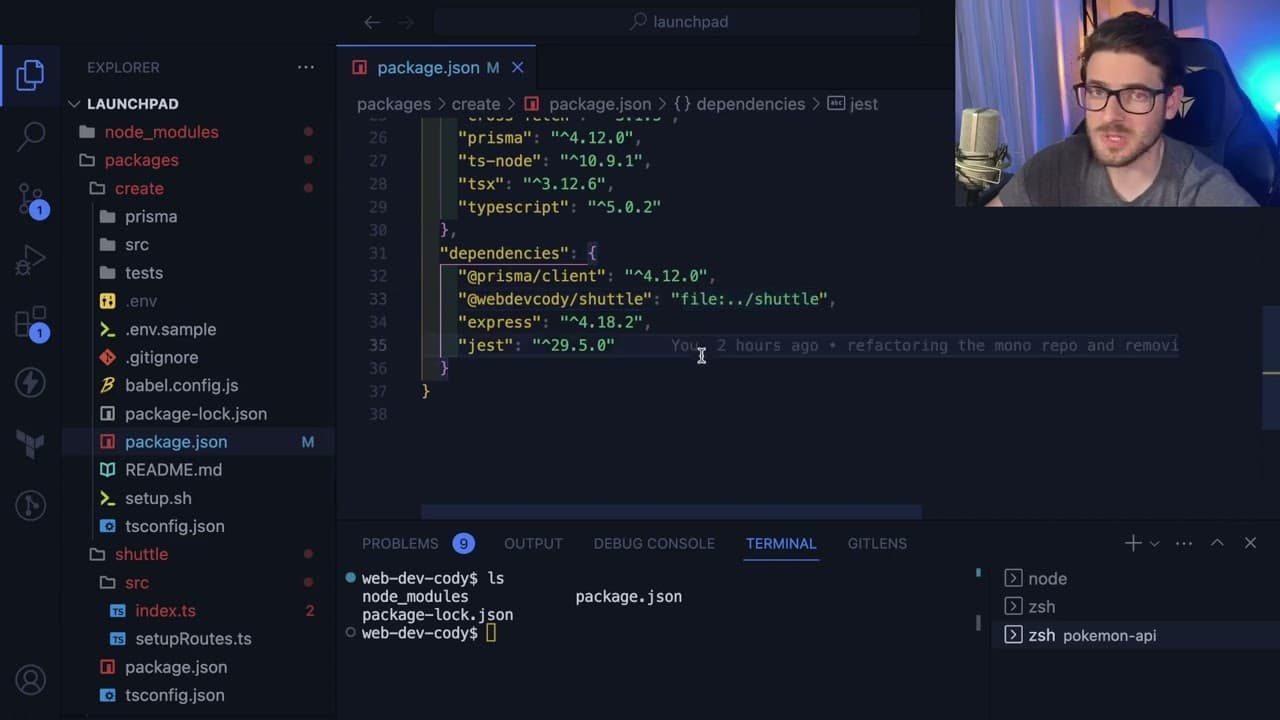The width and height of the screenshot is (1280, 720).
Task: Open Explorer more actions ellipsis
Action: pos(306,67)
